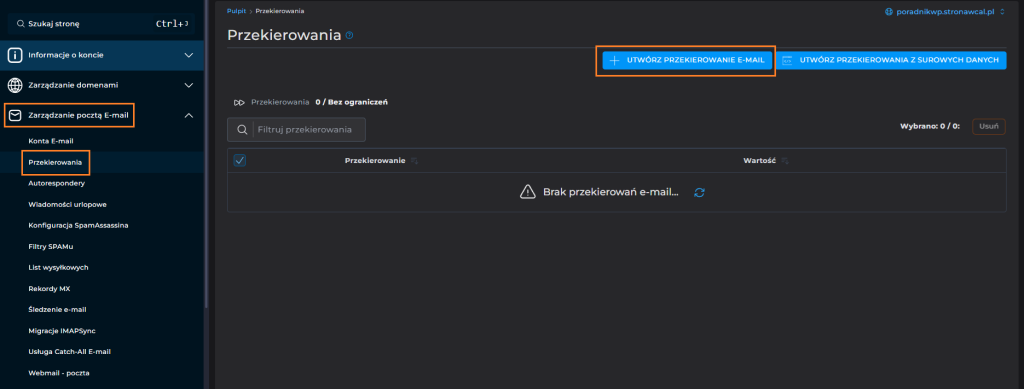Open List wysyłkowych menu item
Screen dimensions: 1024x389
(58, 268)
